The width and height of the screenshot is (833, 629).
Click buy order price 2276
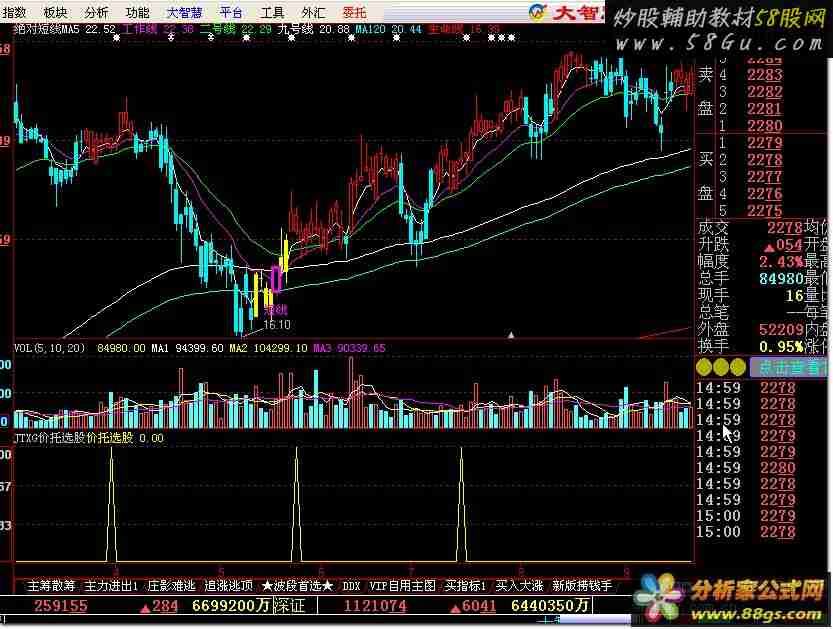(x=765, y=194)
